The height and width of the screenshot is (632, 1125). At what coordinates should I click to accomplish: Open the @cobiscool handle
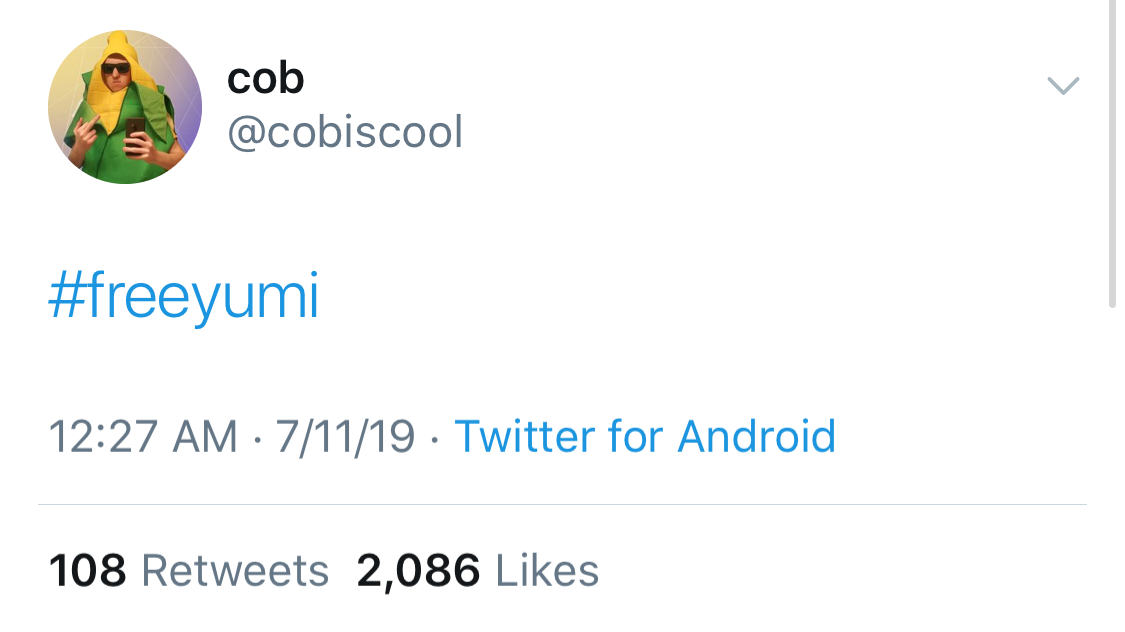coord(345,132)
